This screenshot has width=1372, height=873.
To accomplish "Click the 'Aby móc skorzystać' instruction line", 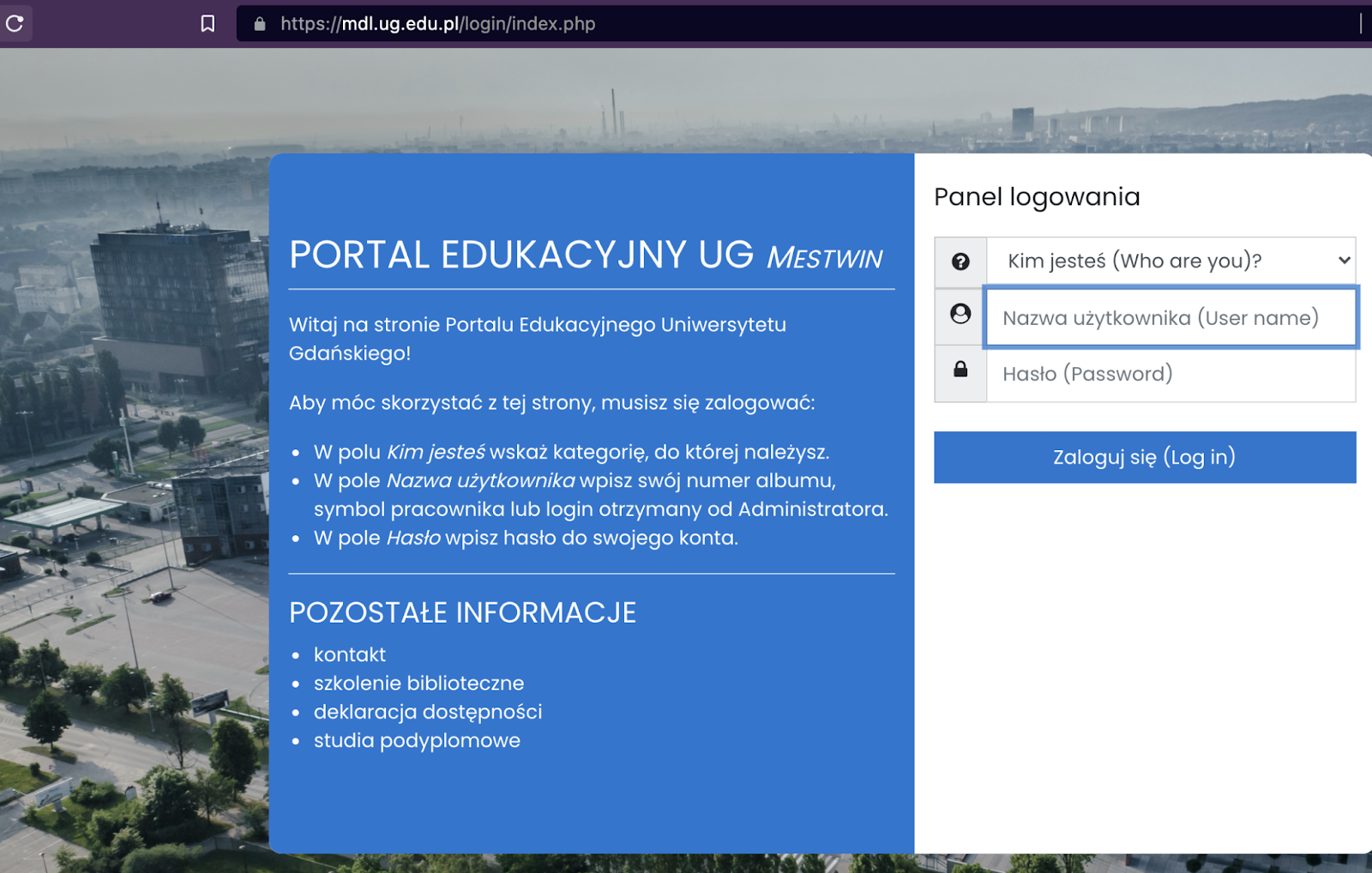I will [x=552, y=403].
